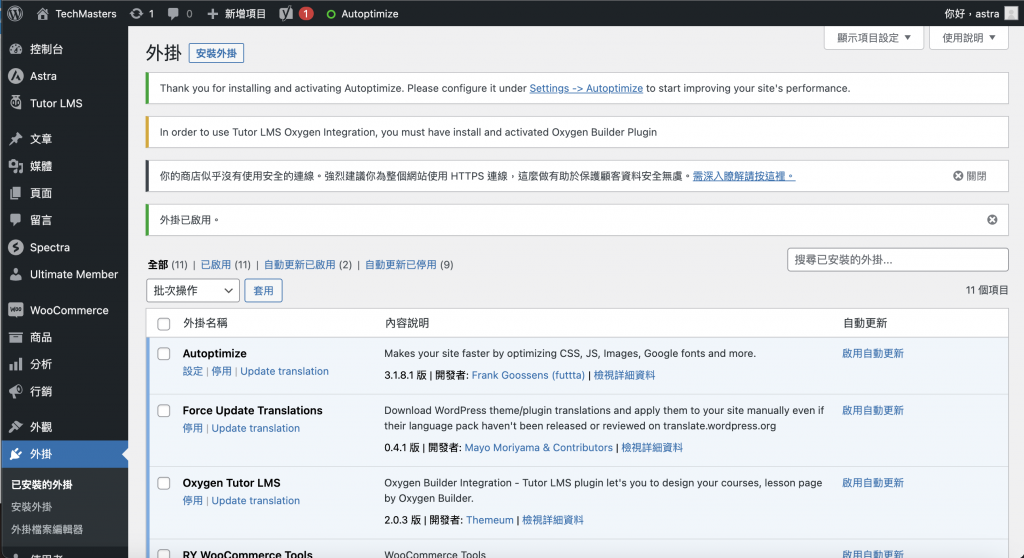1024x558 pixels.
Task: Open the 批次操作 bulk actions dropdown
Action: coord(193,290)
